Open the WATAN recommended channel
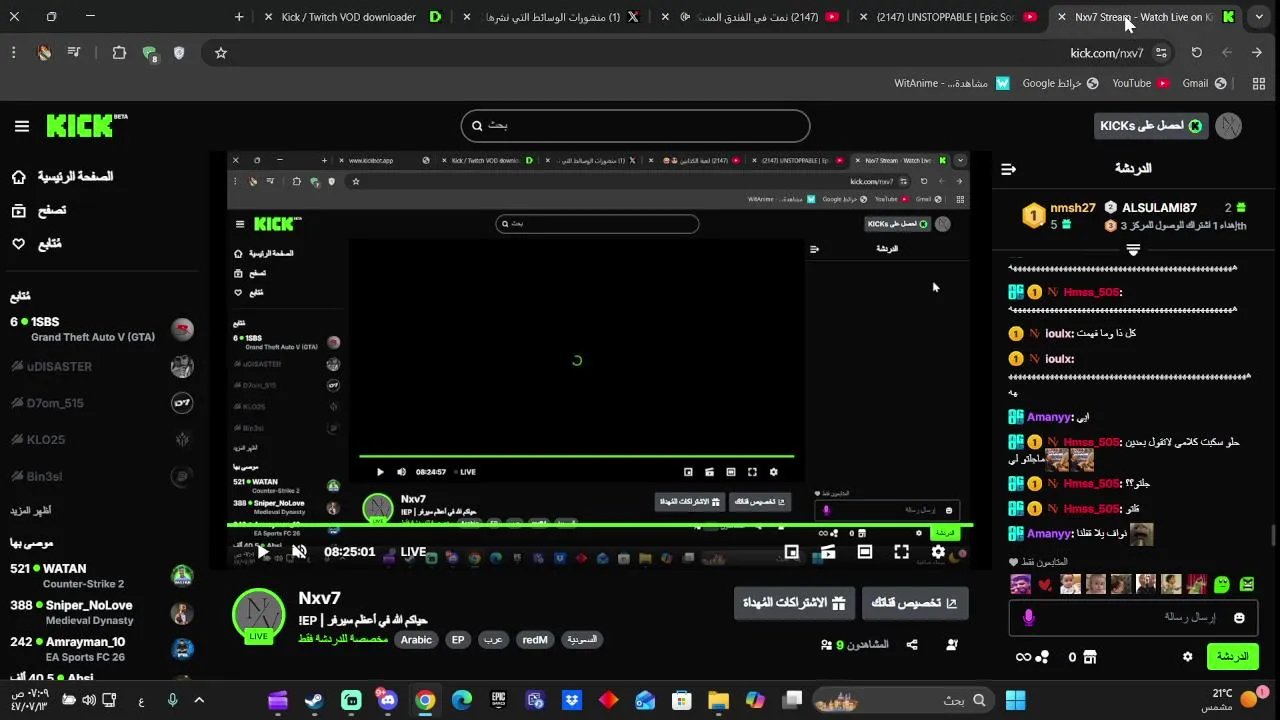The image size is (1280, 720). (100, 576)
